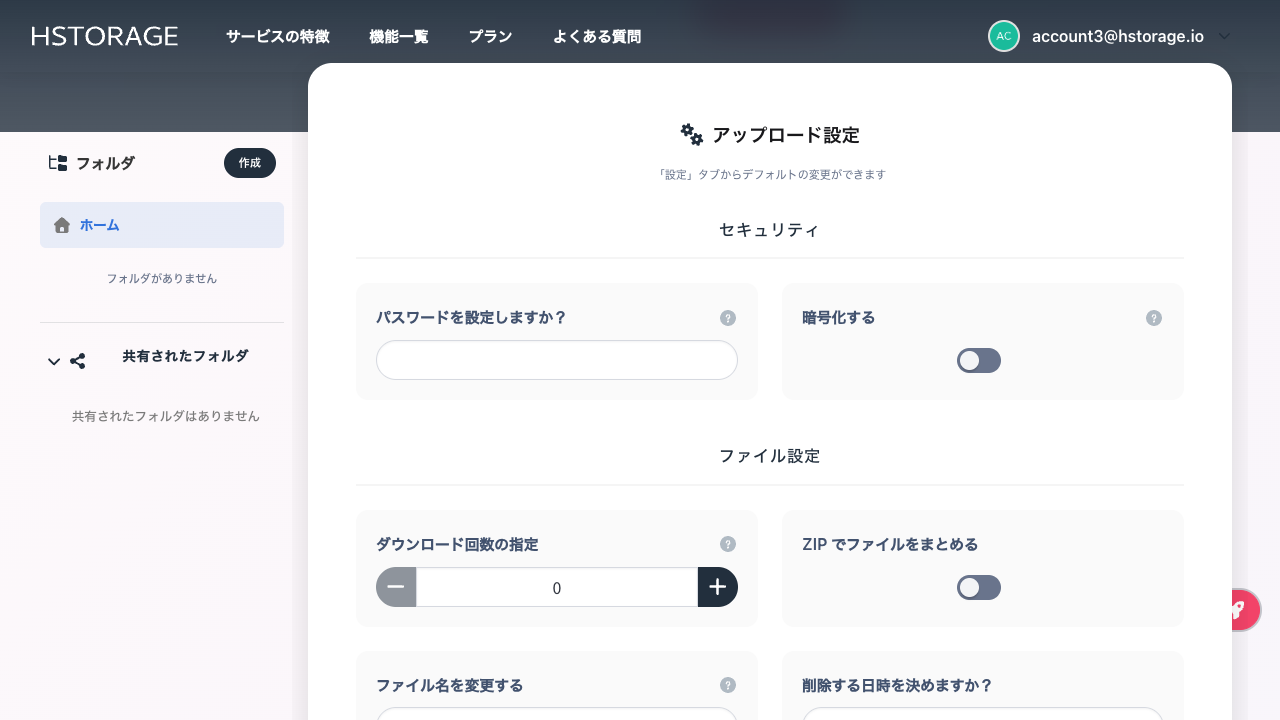Click the gear icon next to アップロード設定

click(692, 135)
